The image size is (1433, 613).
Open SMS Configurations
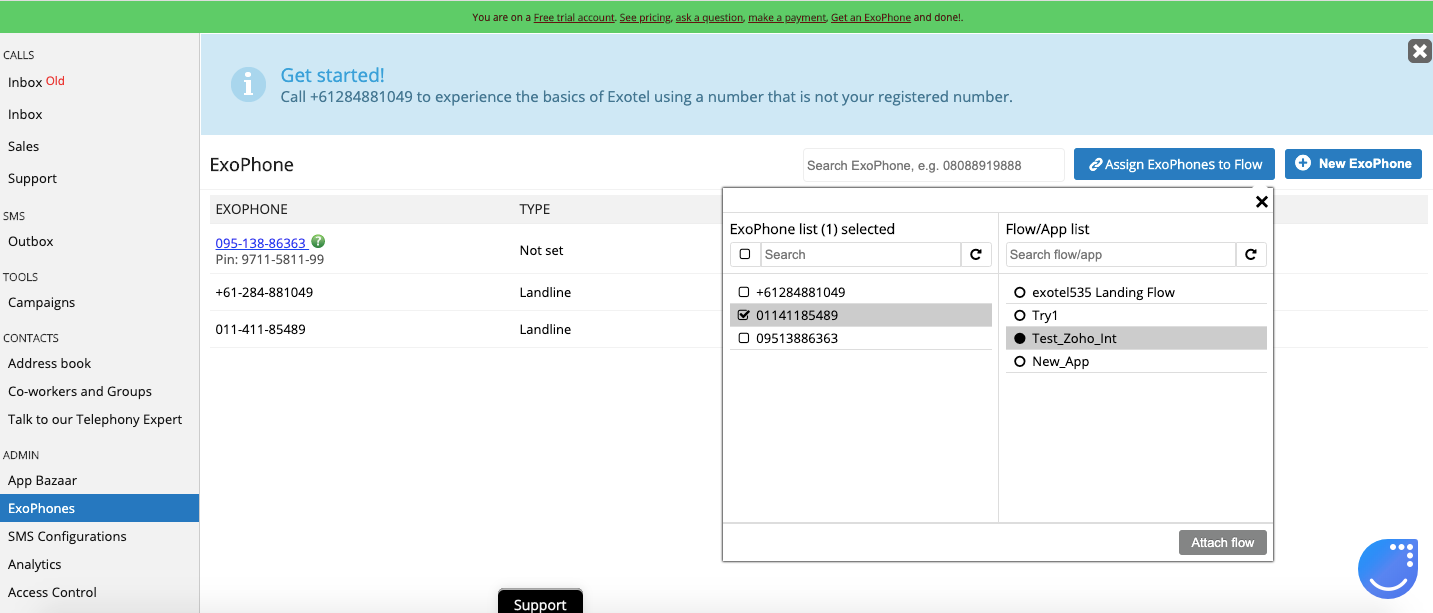[x=67, y=536]
